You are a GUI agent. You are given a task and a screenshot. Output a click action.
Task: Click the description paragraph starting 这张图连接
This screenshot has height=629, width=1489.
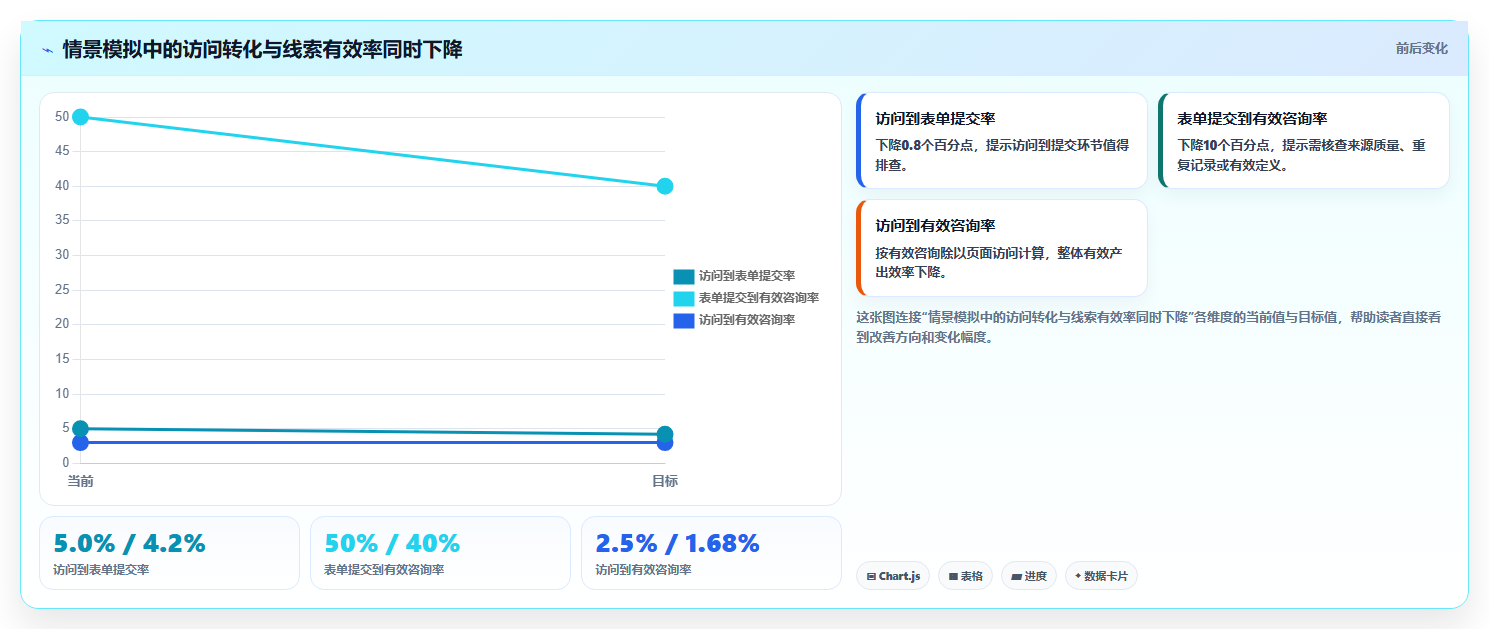1148,327
